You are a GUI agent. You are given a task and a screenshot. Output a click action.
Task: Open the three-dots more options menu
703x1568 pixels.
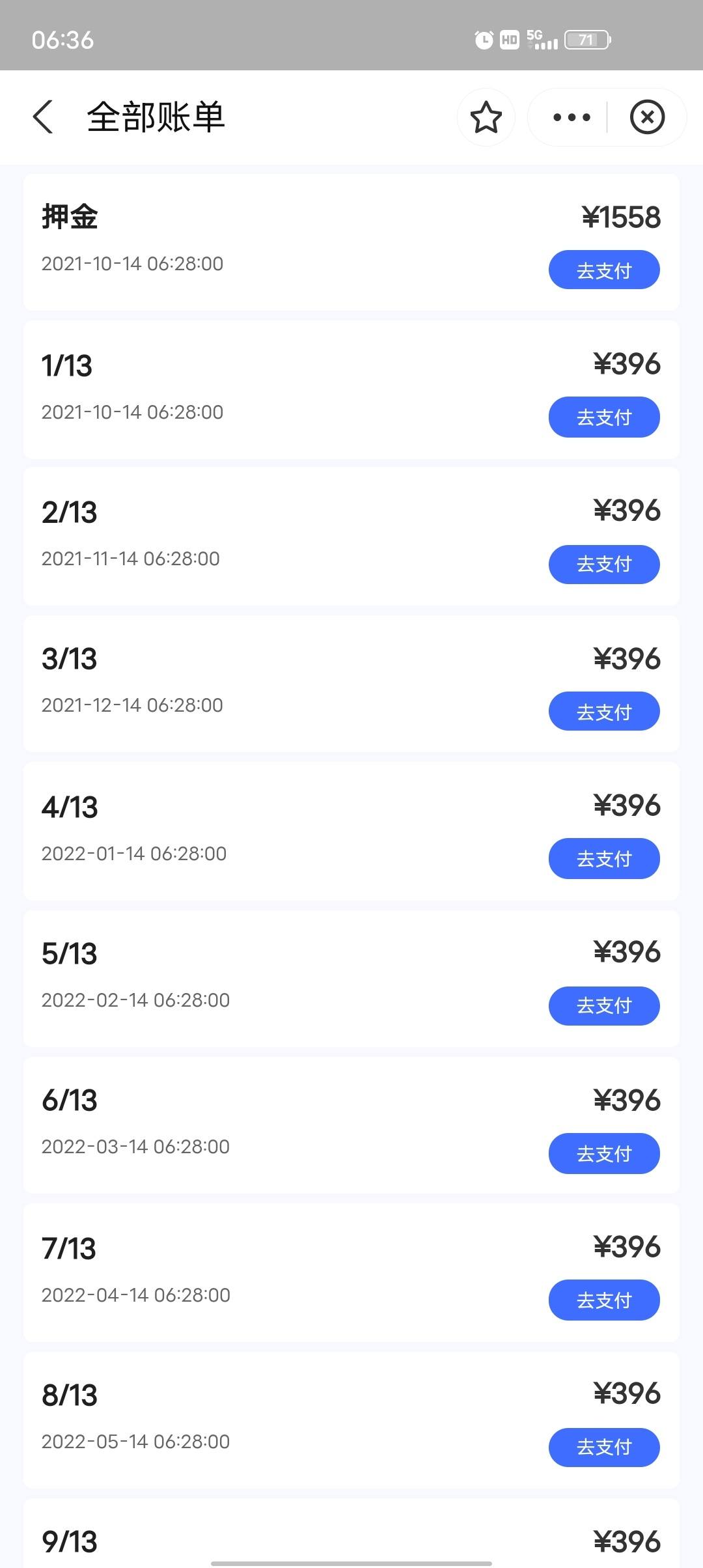(x=572, y=117)
